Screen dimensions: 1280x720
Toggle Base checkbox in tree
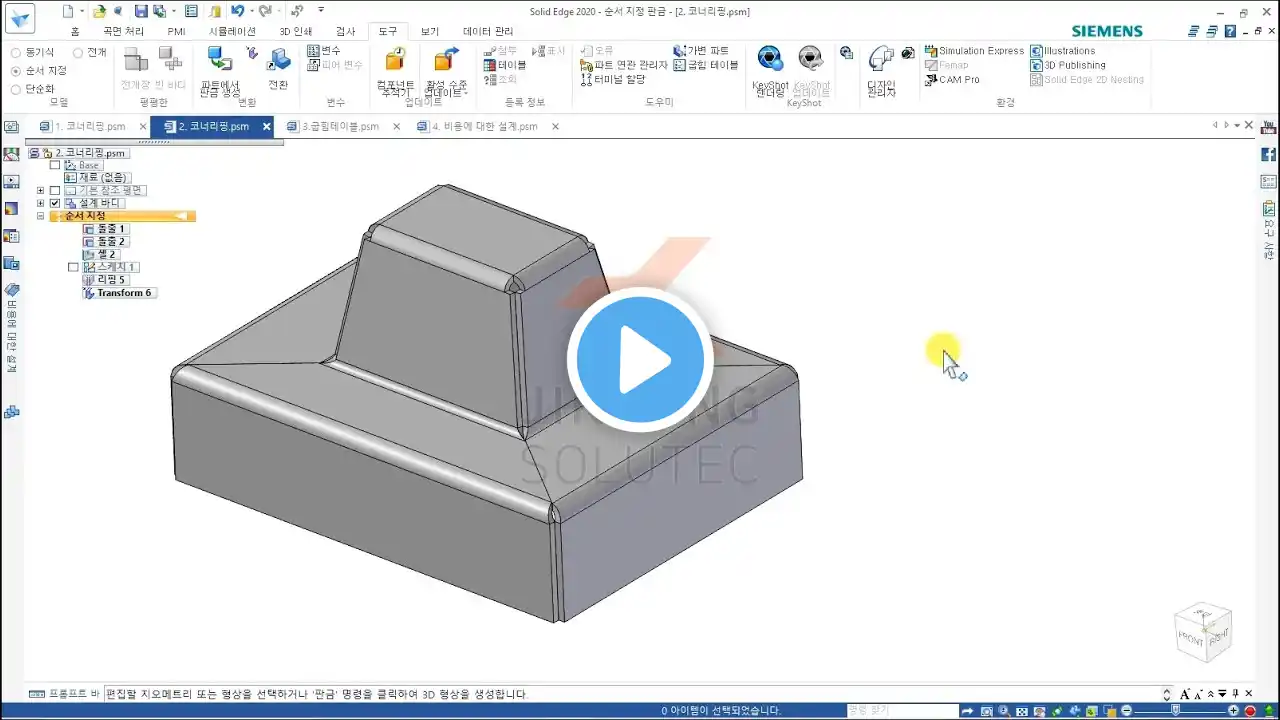[55, 165]
